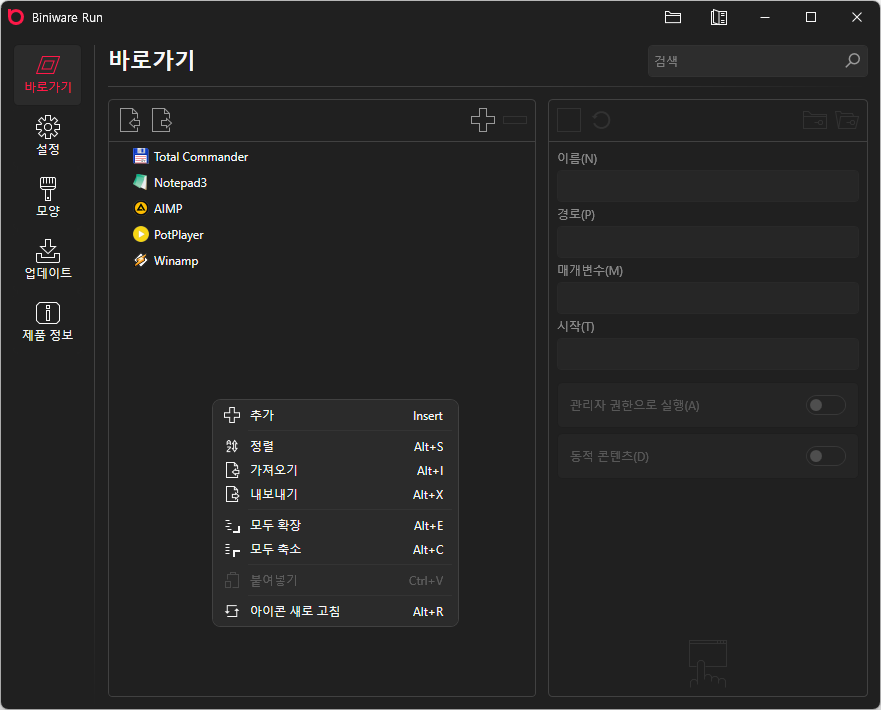
Task: Open the 설정 gear settings page
Action: coord(48,135)
